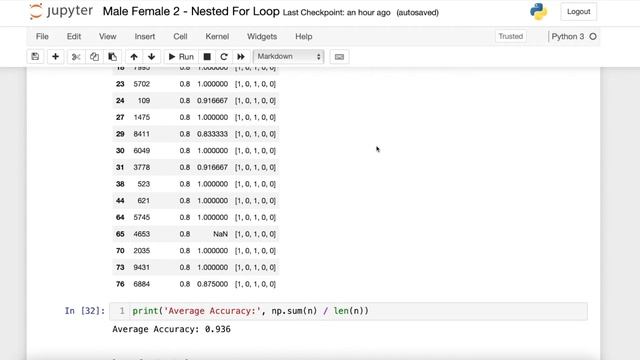
Task: Click value 0.916667 in row 24
Action: pos(212,100)
